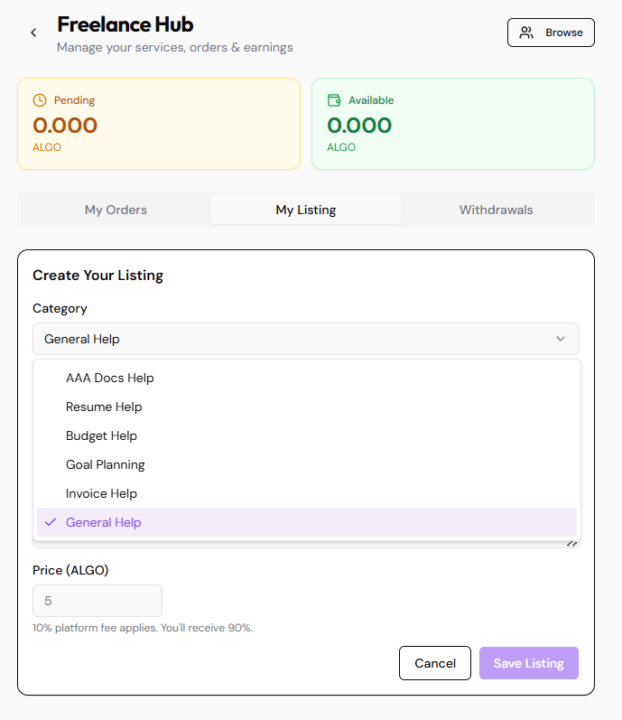Click the Price (ALGO) label
The height and width of the screenshot is (720, 622).
[70, 570]
